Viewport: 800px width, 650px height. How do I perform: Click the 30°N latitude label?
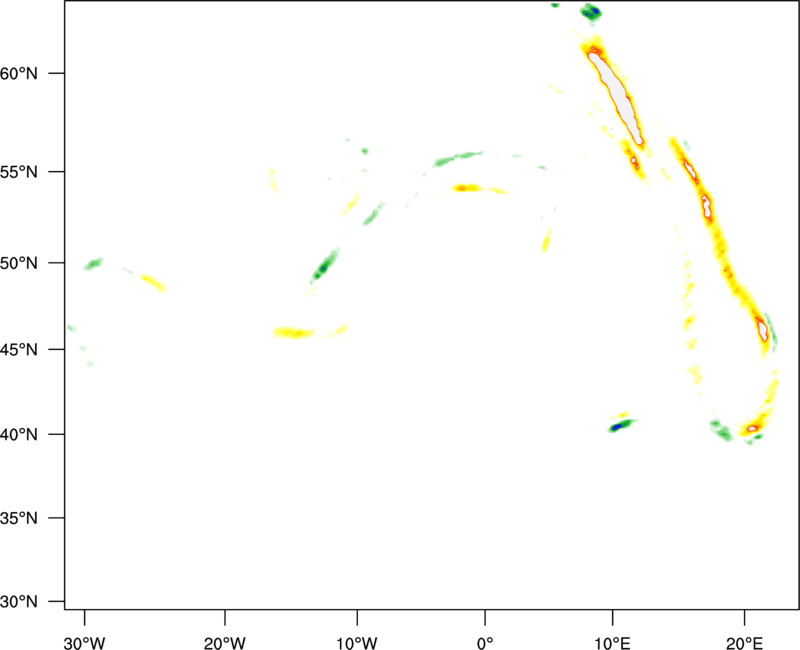tap(19, 602)
